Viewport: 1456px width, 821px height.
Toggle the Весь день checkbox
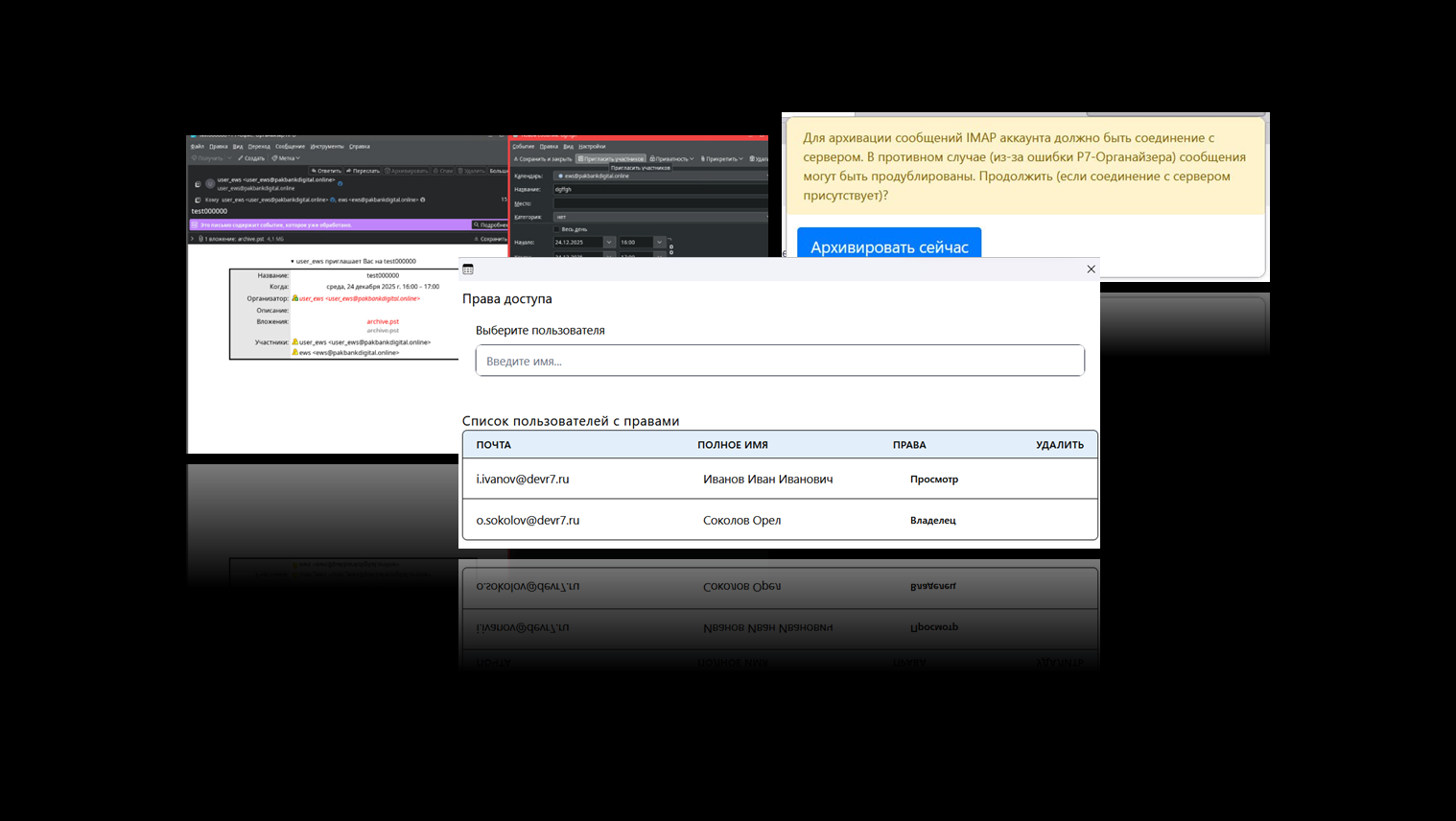click(556, 229)
